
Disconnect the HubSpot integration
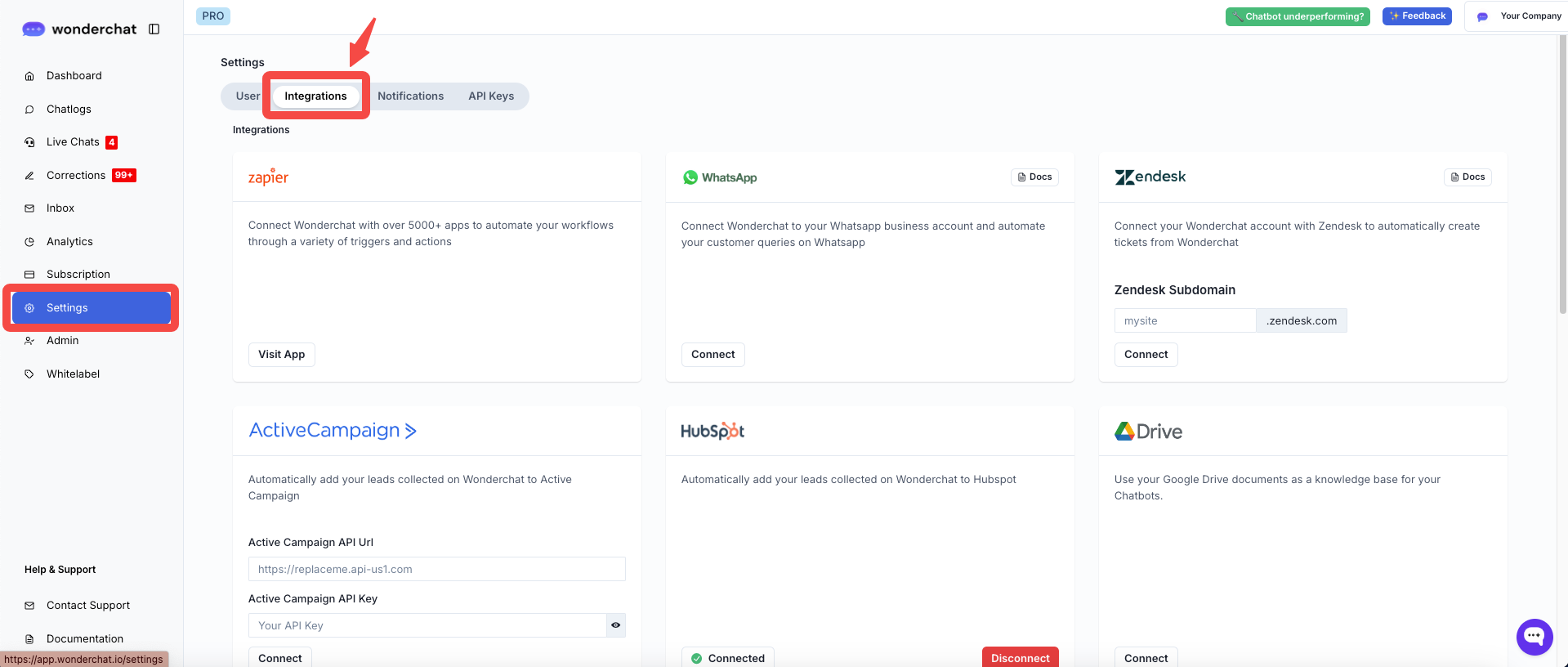[1020, 657]
